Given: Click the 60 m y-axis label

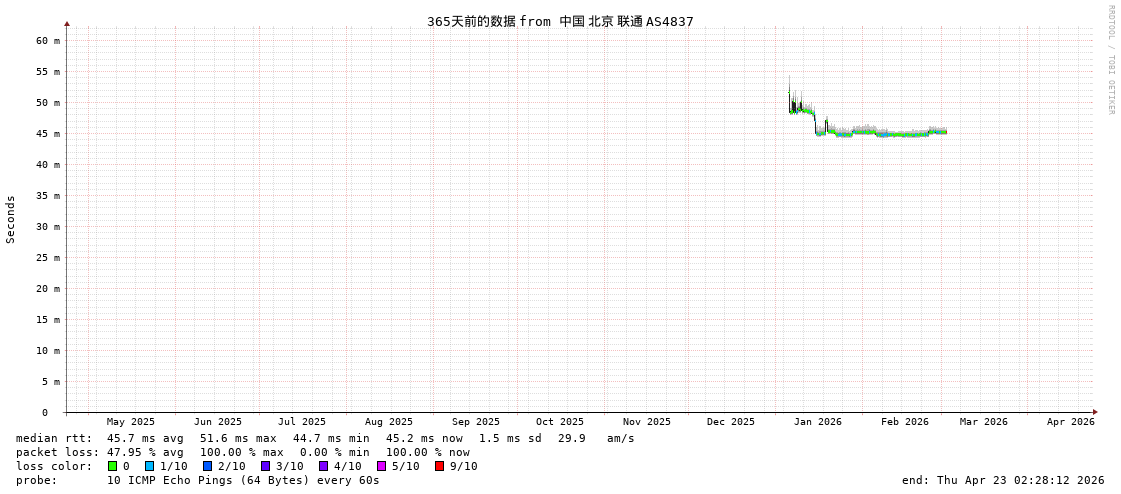Looking at the screenshot, I should [x=50, y=41].
